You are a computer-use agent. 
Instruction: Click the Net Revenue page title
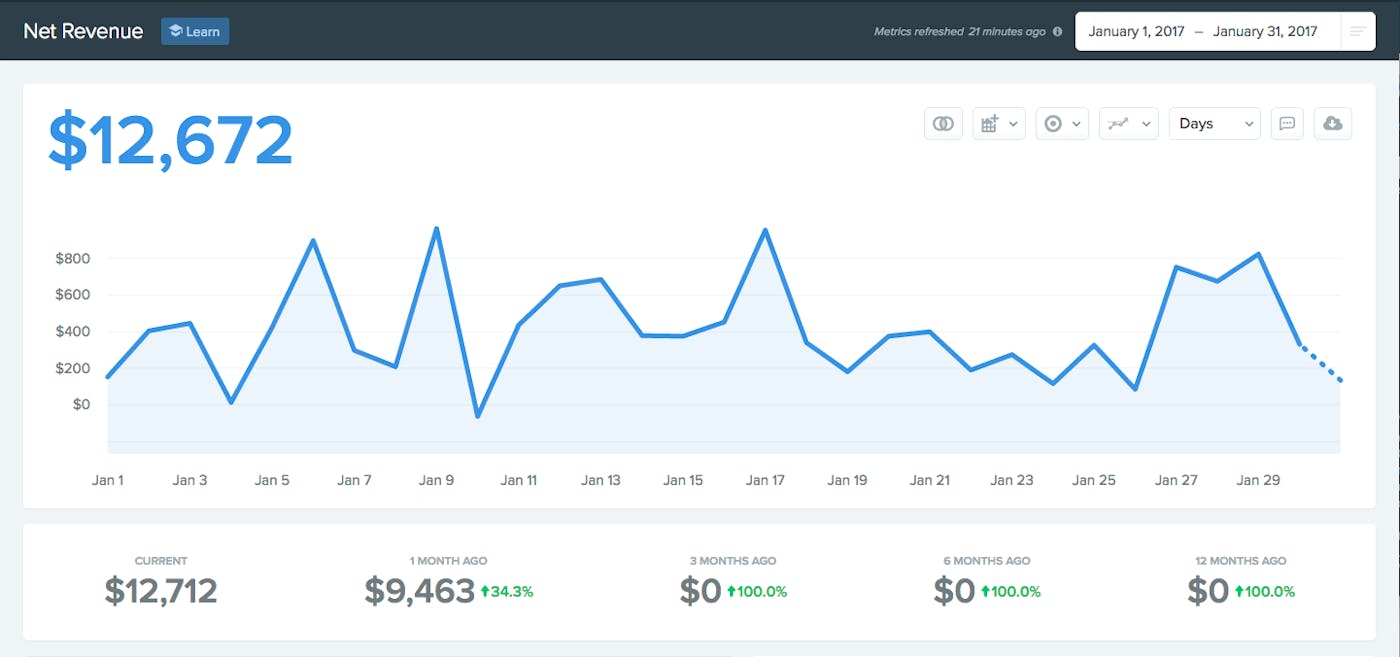83,31
